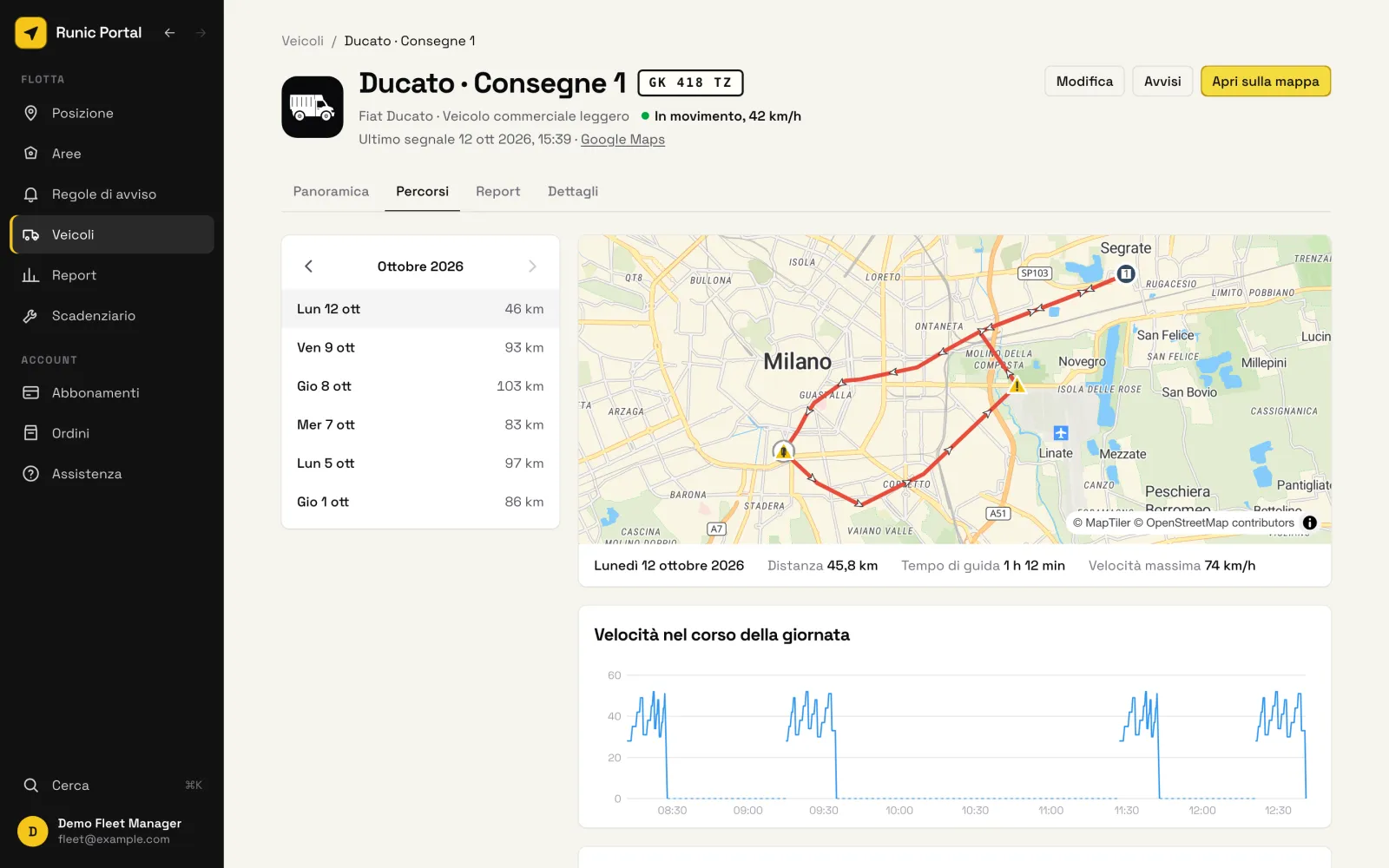Select the Lun 12 ott trip row
Screen dimensions: 1389x868
pyautogui.click(x=420, y=309)
